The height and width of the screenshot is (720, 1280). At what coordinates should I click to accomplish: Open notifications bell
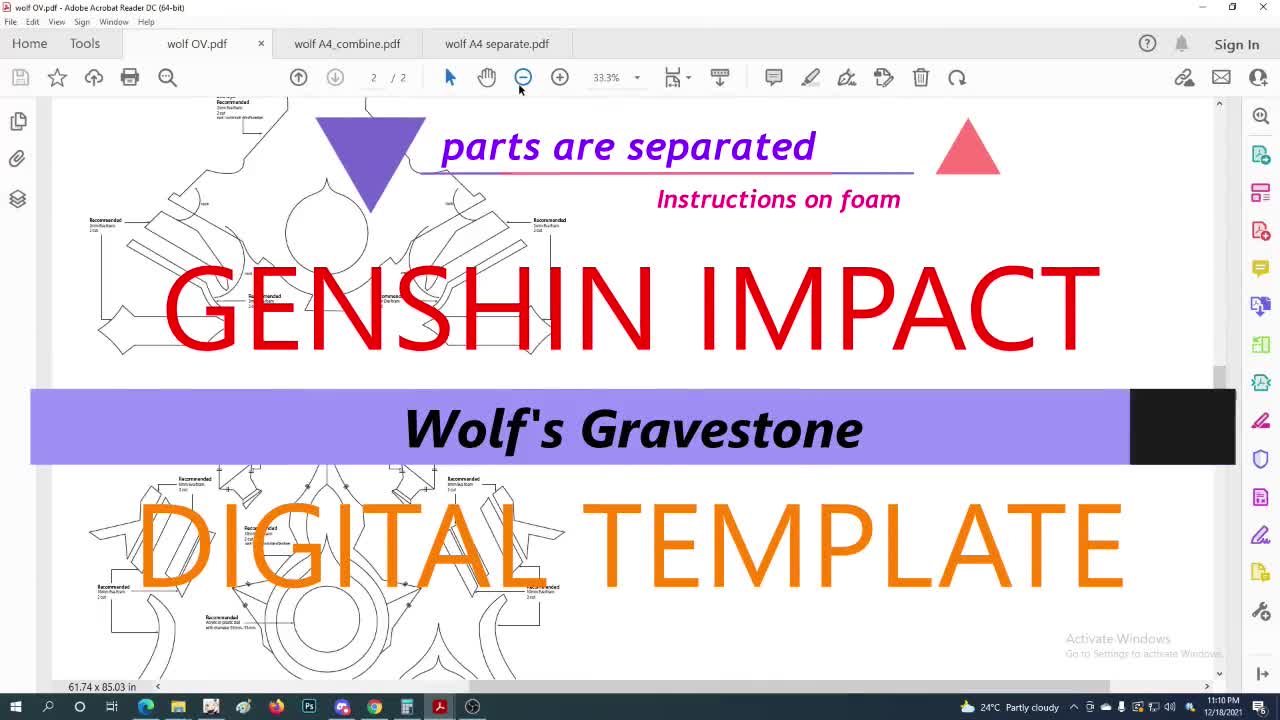click(x=1181, y=44)
